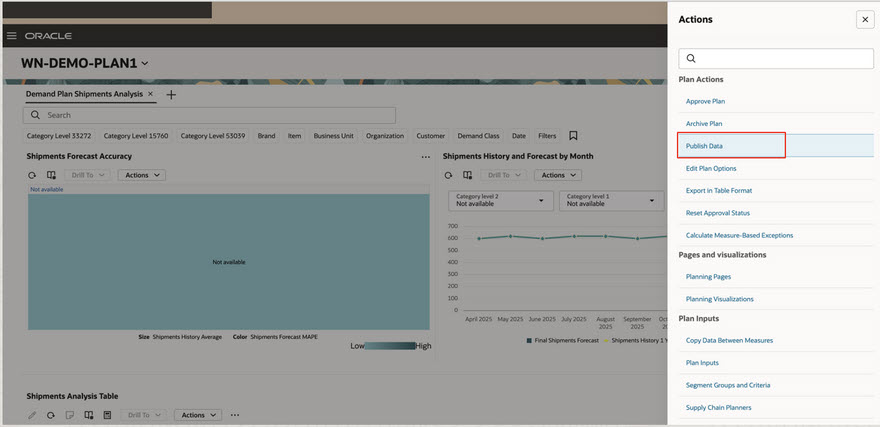Add a new page tab with plus icon
880x427 pixels.
pyautogui.click(x=171, y=95)
